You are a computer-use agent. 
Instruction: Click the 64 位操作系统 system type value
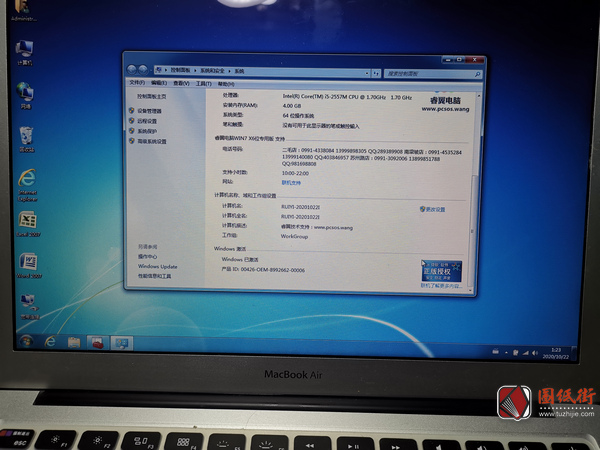[x=298, y=116]
